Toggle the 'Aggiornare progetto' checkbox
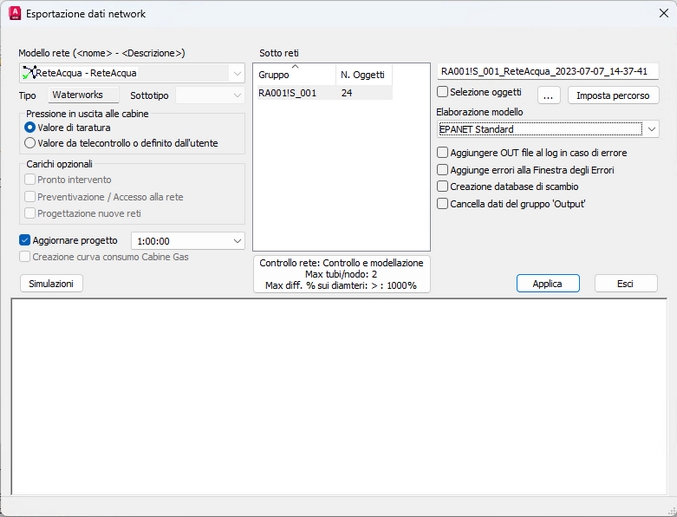The width and height of the screenshot is (677, 517). [x=25, y=240]
